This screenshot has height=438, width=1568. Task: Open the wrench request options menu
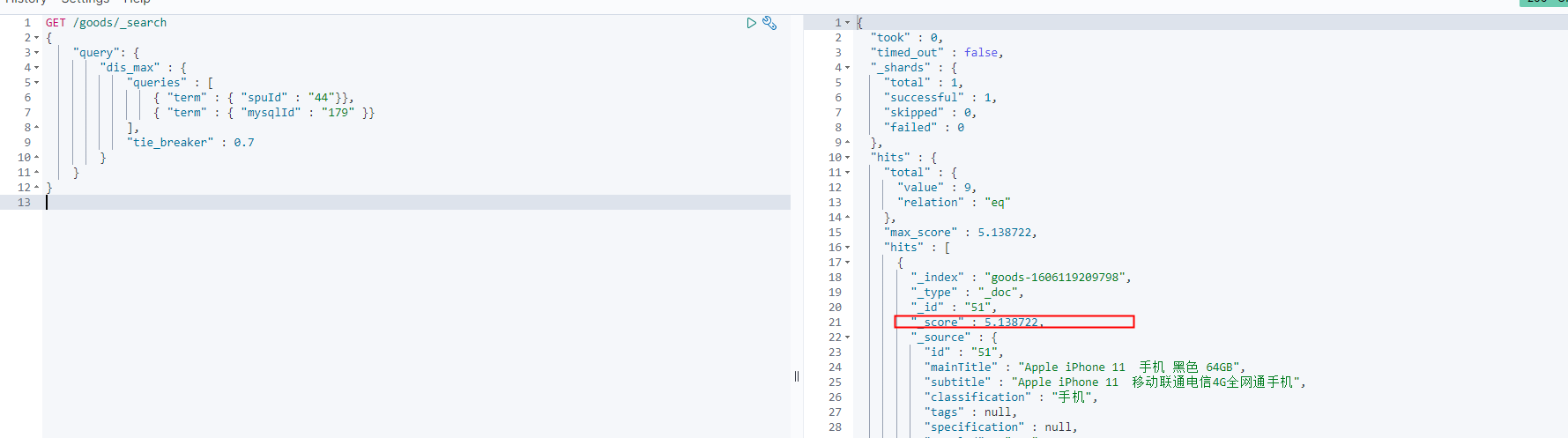[x=769, y=23]
